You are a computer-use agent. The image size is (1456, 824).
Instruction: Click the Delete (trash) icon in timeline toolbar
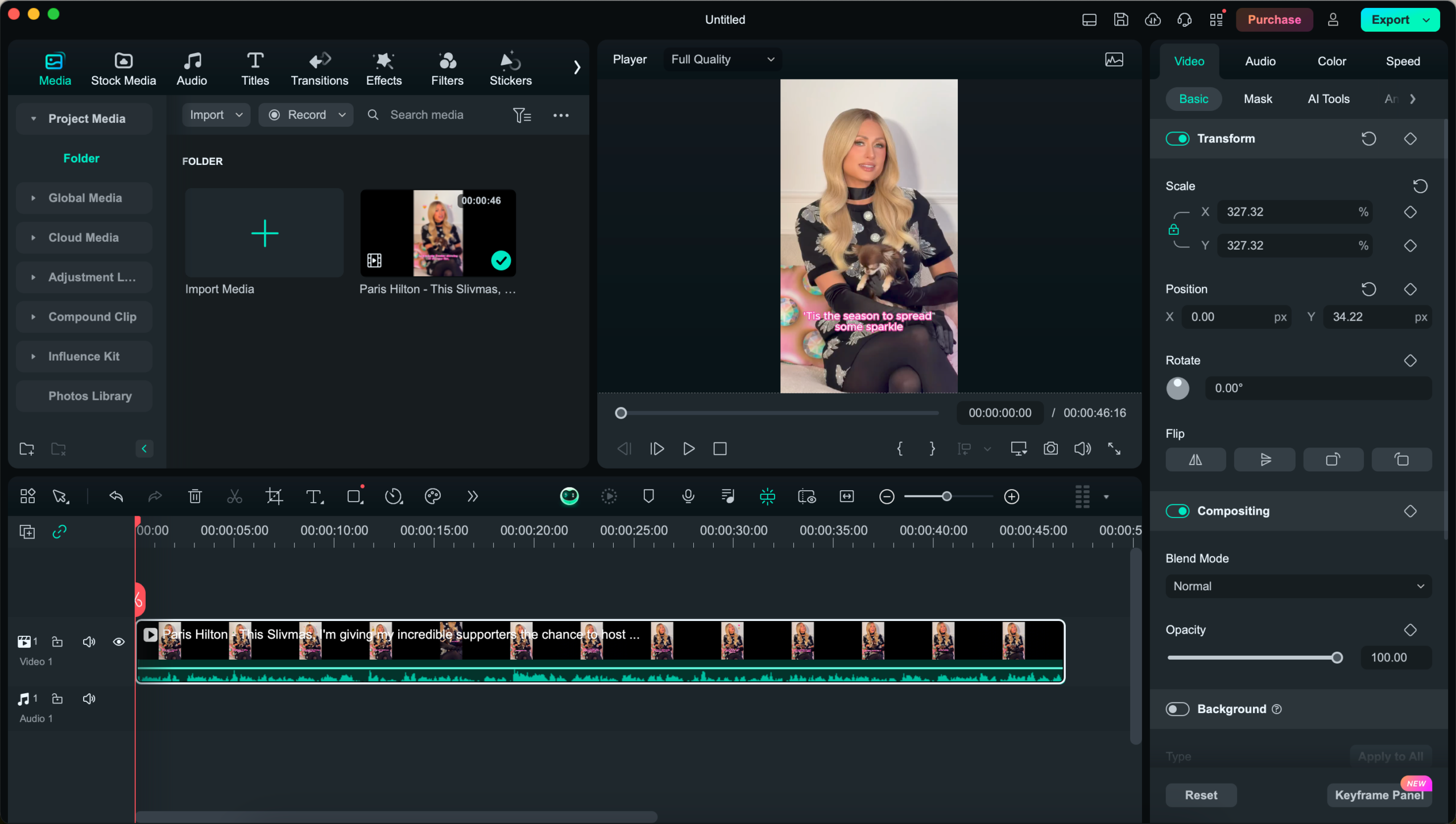coord(195,496)
